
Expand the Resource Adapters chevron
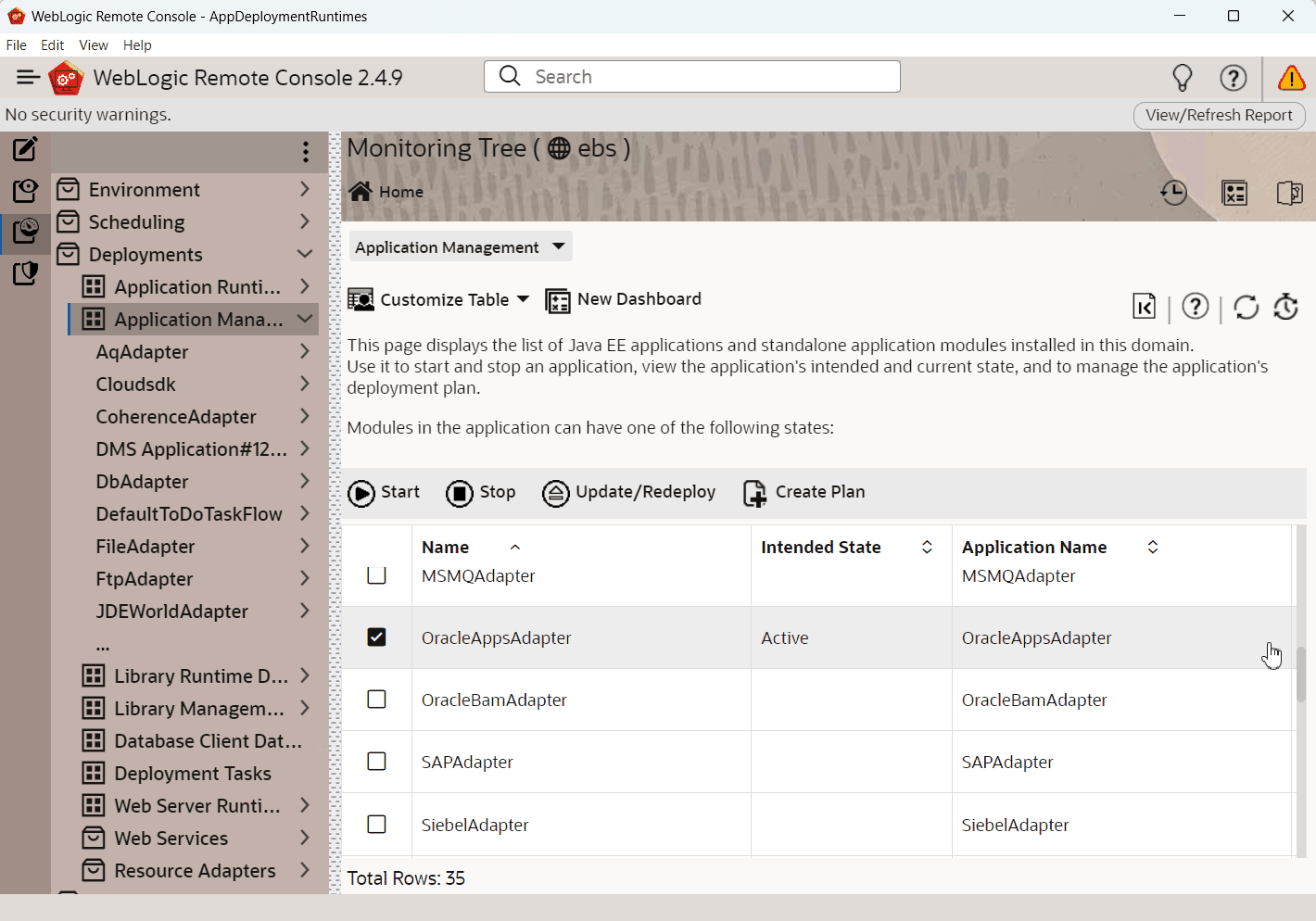pyautogui.click(x=305, y=870)
